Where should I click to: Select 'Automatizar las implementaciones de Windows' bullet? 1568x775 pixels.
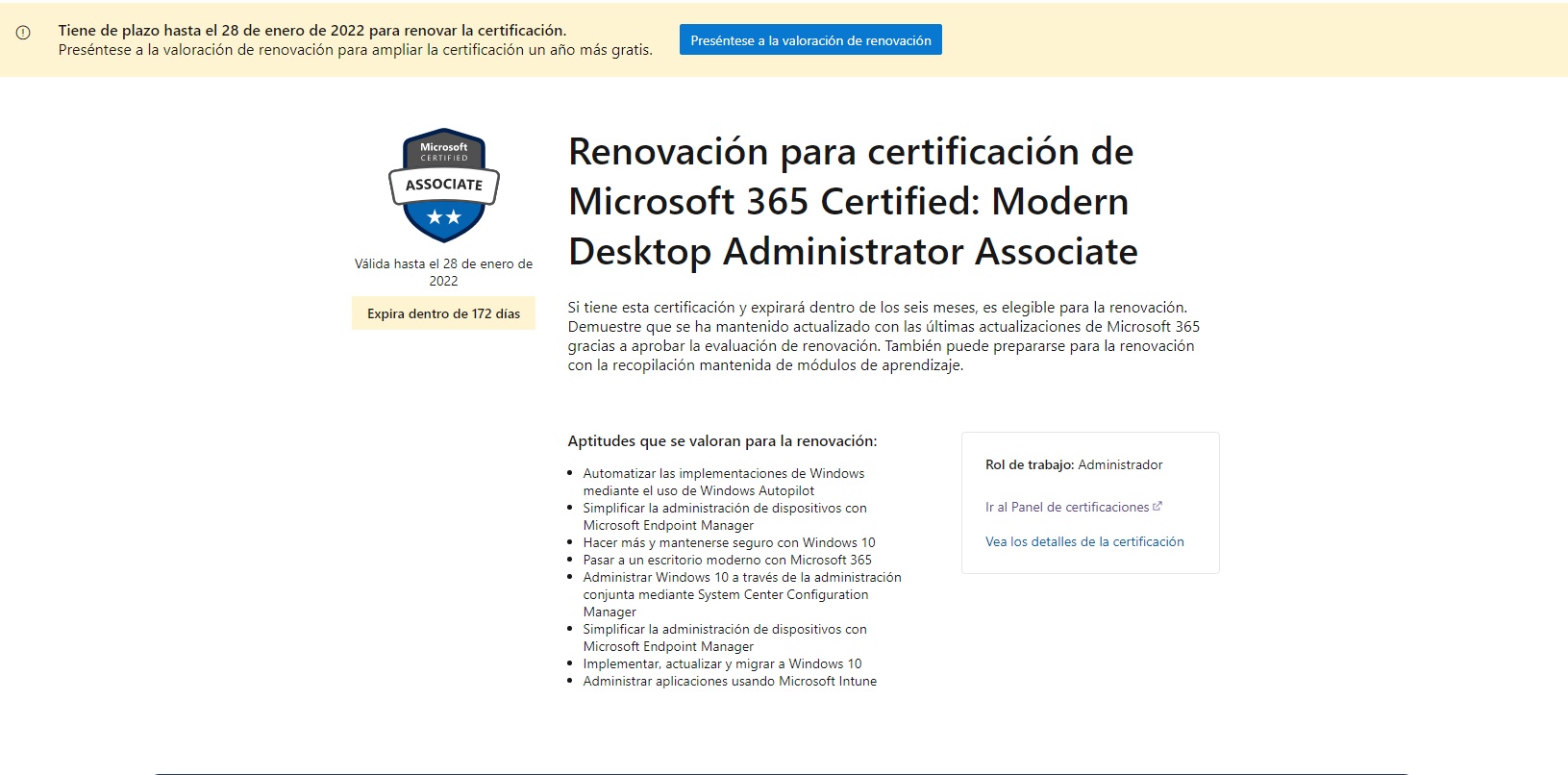pyautogui.click(x=724, y=482)
